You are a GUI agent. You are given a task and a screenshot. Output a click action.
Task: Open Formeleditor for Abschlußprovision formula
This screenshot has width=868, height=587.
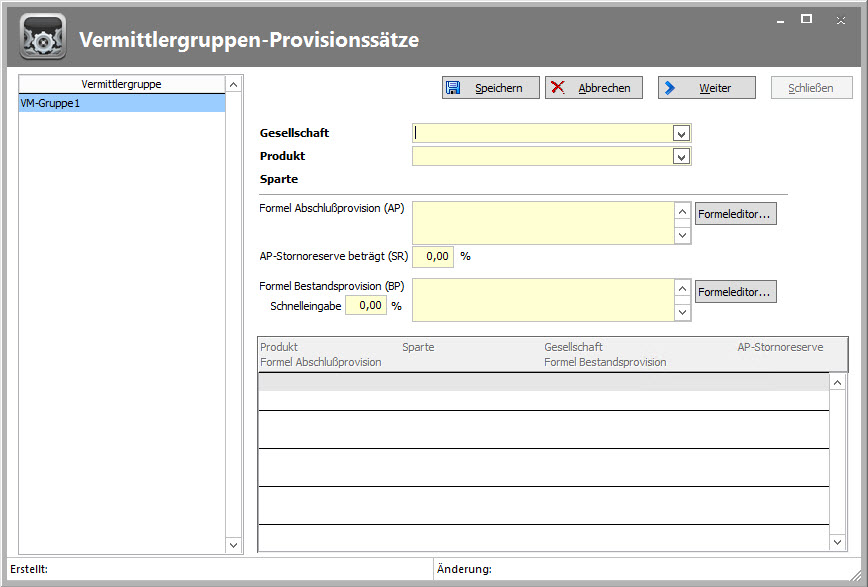pos(735,213)
